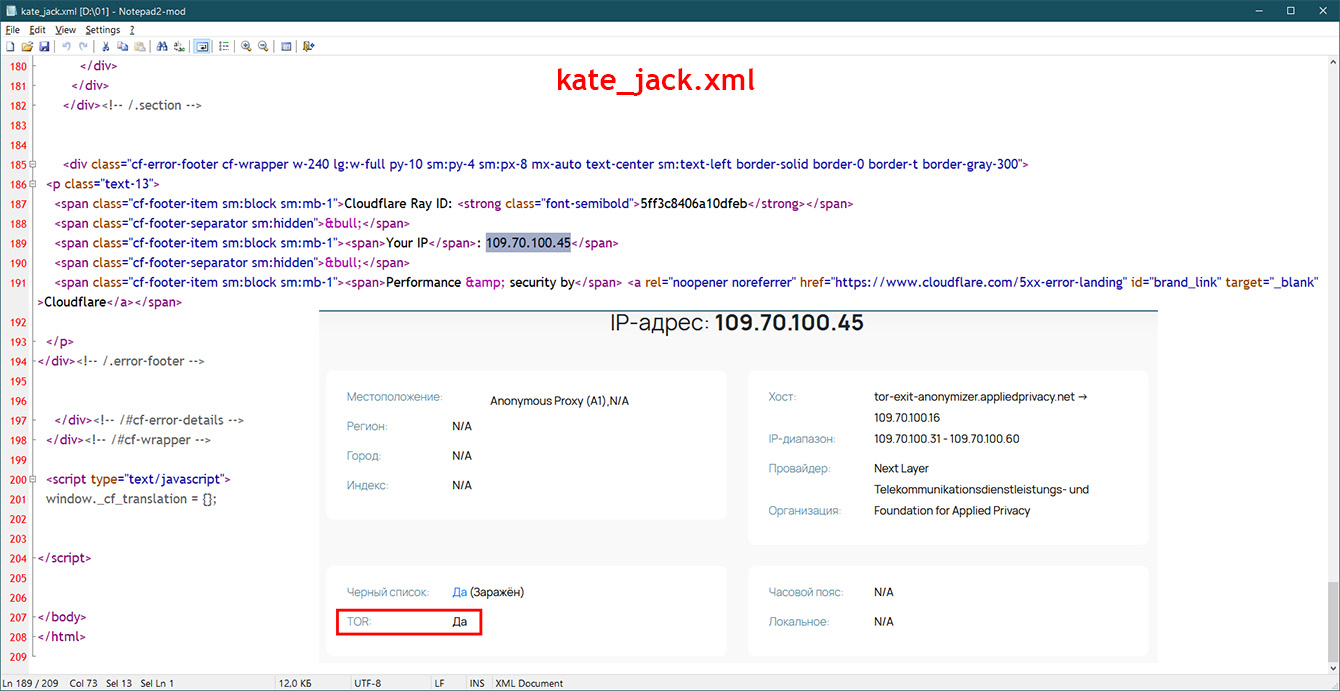This screenshot has width=1340, height=691.
Task: Cut selection with the scissors icon
Action: click(x=105, y=47)
